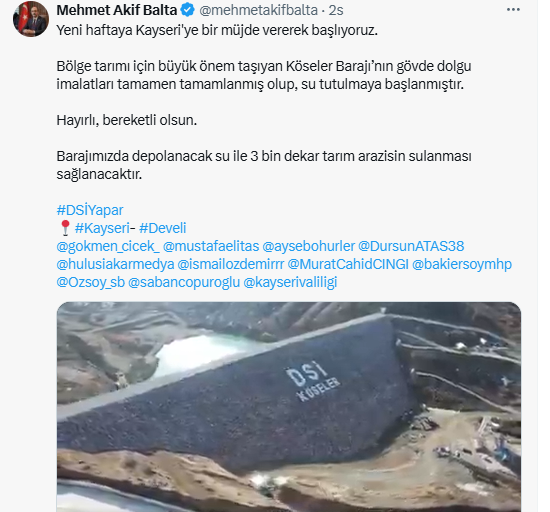
Task: Open the @kayserivaliligi mention
Action: click(x=290, y=282)
